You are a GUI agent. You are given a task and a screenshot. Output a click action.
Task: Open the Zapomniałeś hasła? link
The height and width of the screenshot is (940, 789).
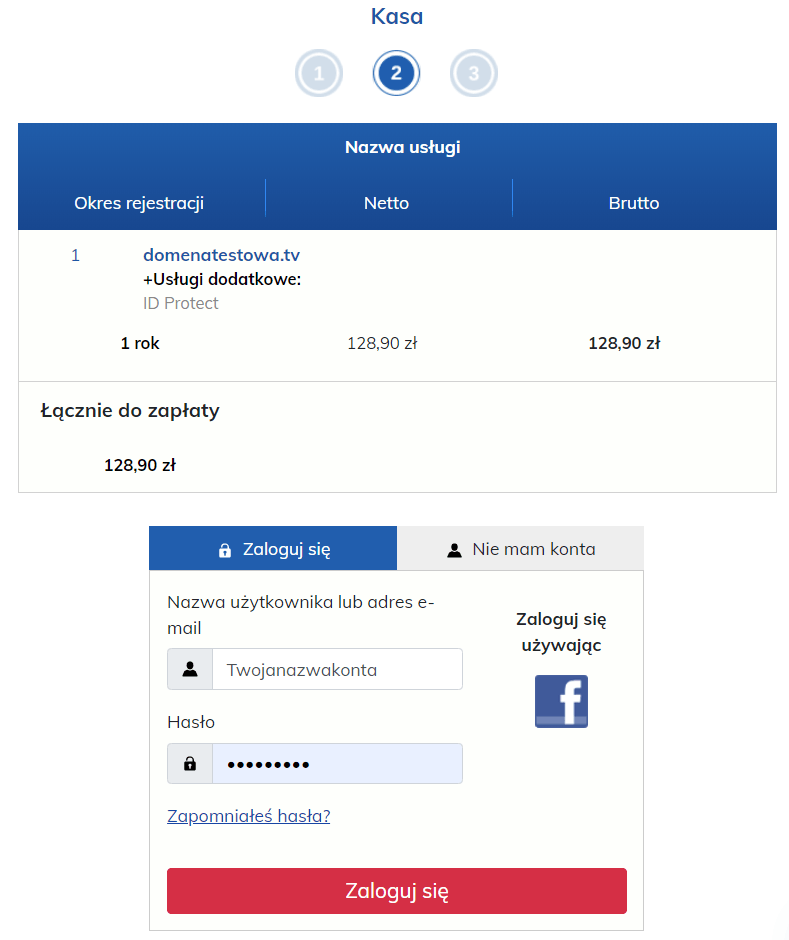tap(249, 816)
